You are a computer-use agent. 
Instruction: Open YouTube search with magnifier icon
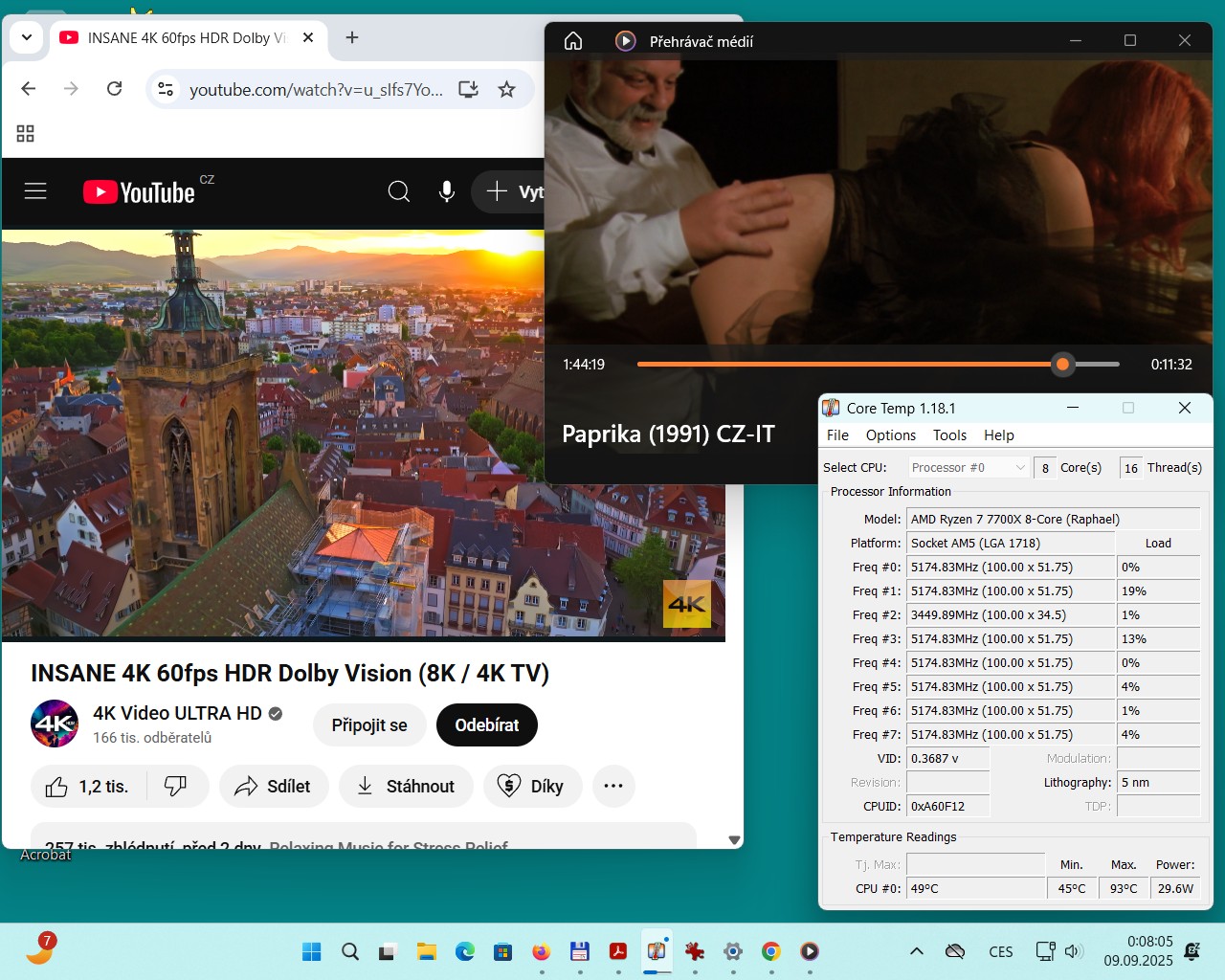pyautogui.click(x=399, y=191)
